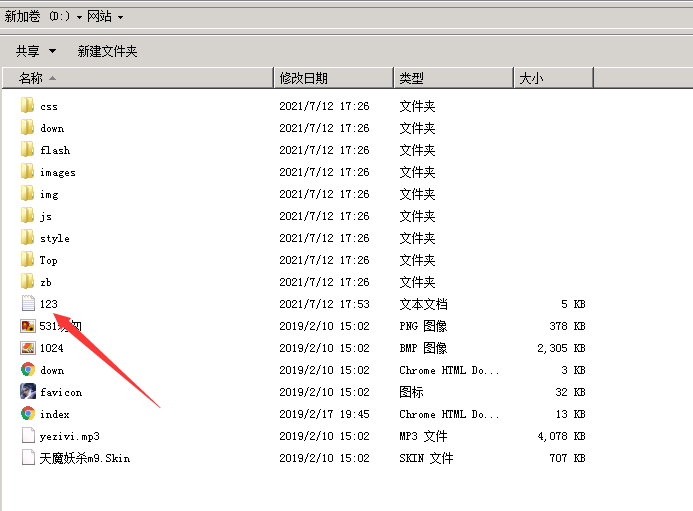Click the size value 2,305 KB

click(x=561, y=348)
